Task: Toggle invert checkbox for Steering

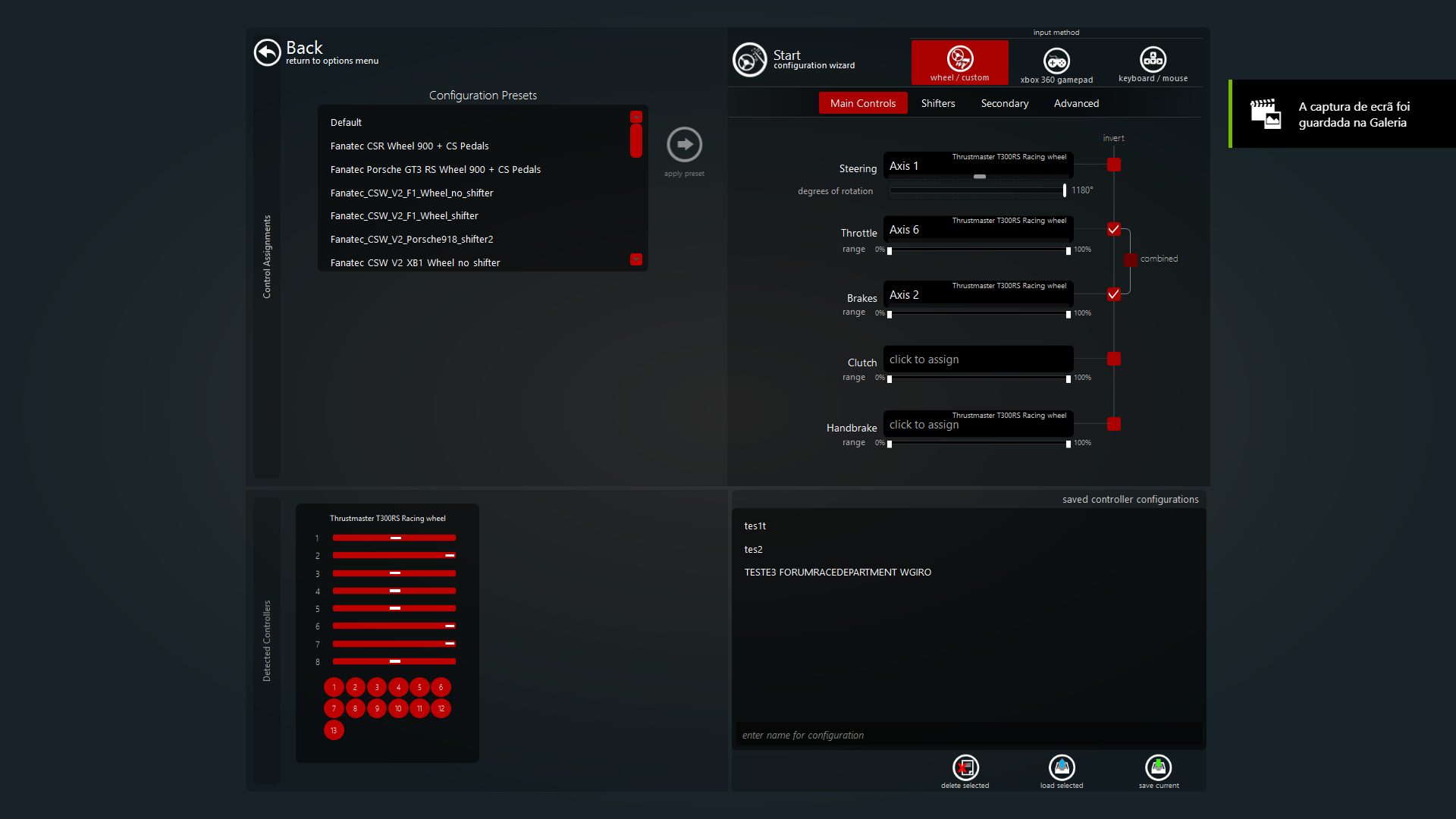Action: pyautogui.click(x=1113, y=165)
